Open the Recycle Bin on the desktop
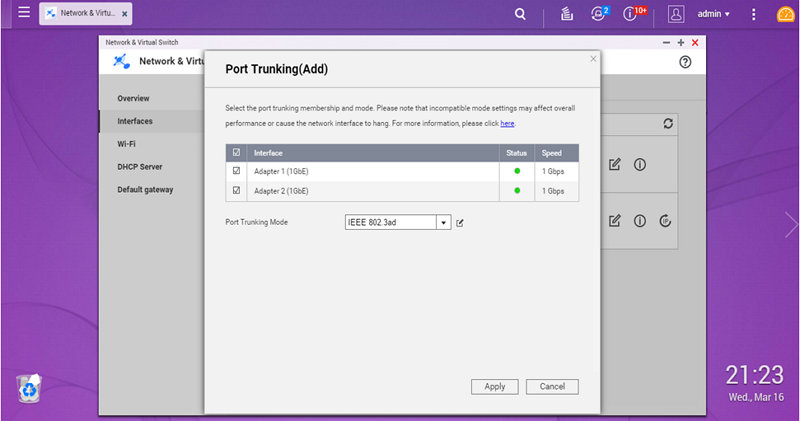 tap(29, 389)
